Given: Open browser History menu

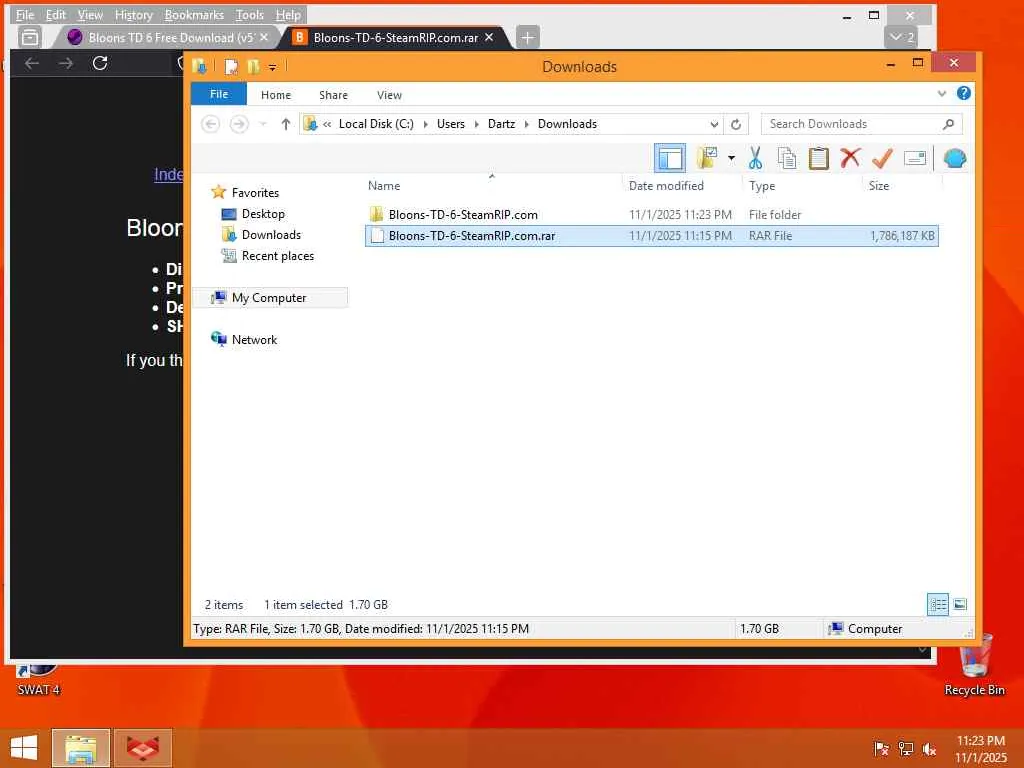Looking at the screenshot, I should pyautogui.click(x=133, y=14).
